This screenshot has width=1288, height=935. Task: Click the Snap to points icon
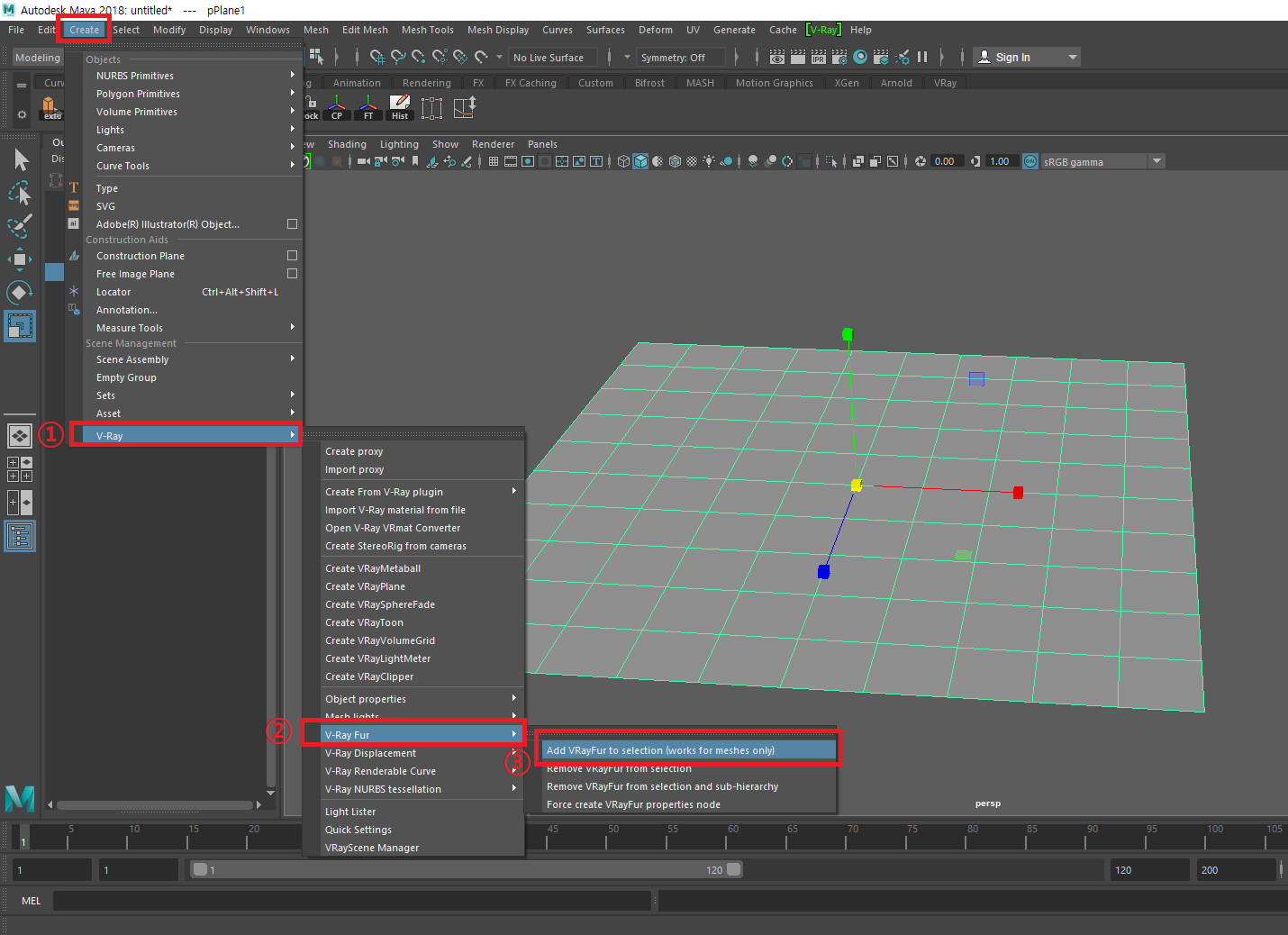pyautogui.click(x=419, y=57)
